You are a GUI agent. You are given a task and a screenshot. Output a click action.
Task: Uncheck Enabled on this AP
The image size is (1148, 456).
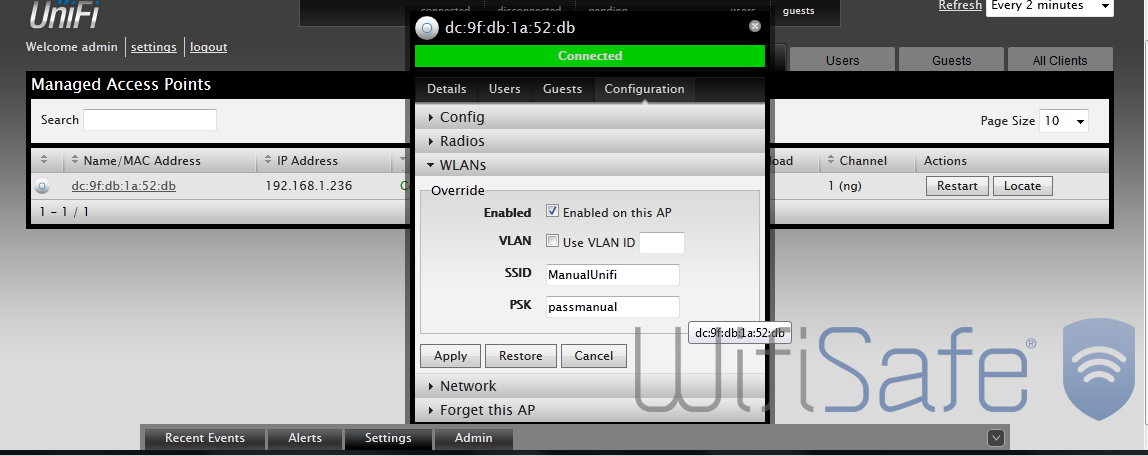click(552, 212)
